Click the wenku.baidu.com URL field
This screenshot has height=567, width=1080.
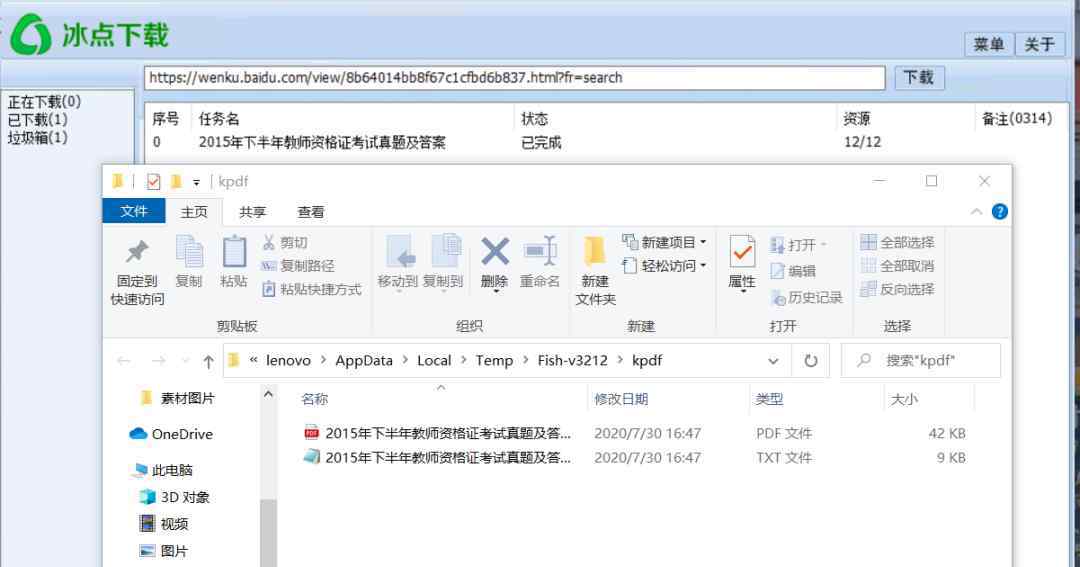pos(515,78)
